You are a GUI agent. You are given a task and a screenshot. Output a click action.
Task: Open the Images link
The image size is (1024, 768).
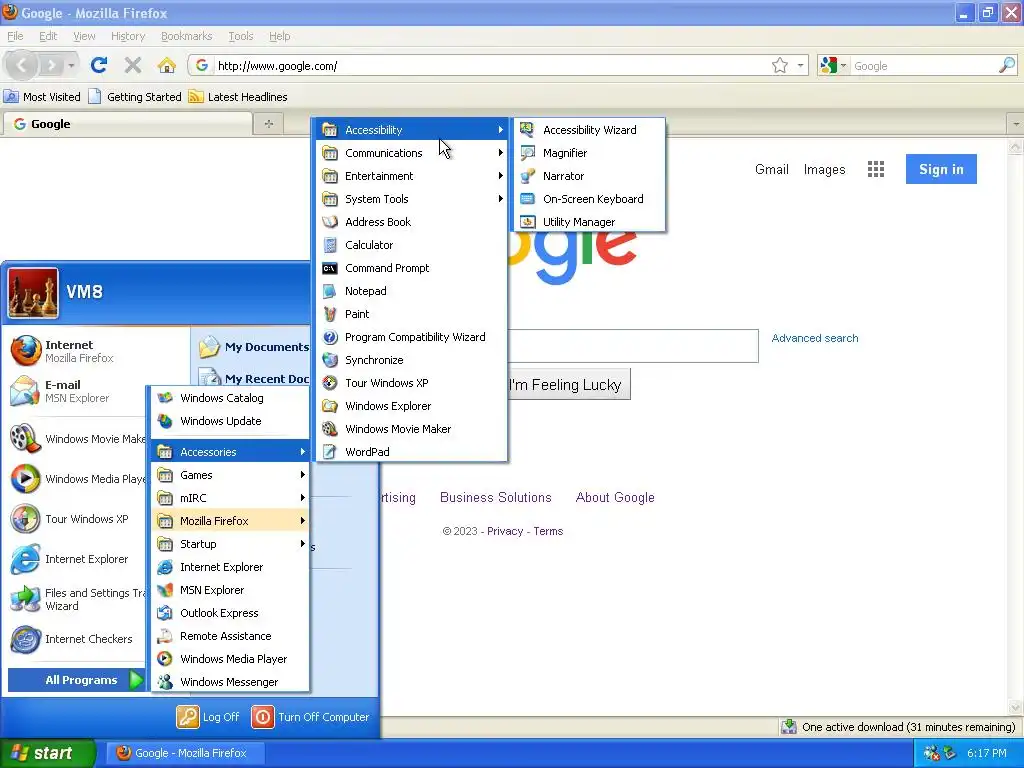[824, 170]
